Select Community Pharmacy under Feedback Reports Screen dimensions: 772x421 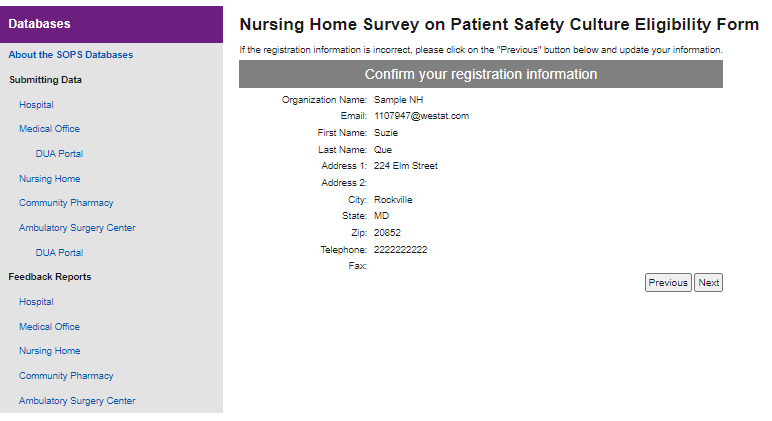[x=66, y=376]
